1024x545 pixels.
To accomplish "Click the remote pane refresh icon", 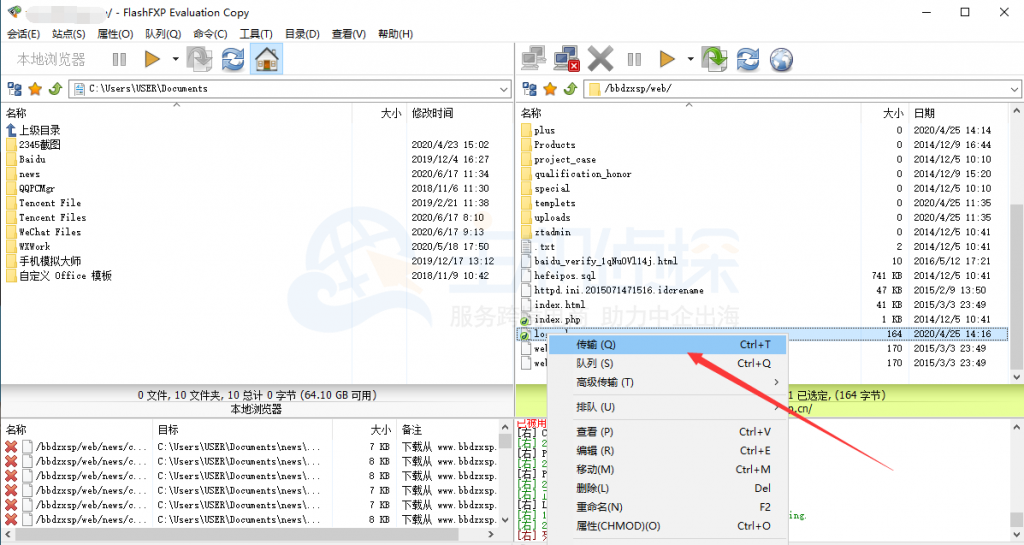I will (748, 59).
